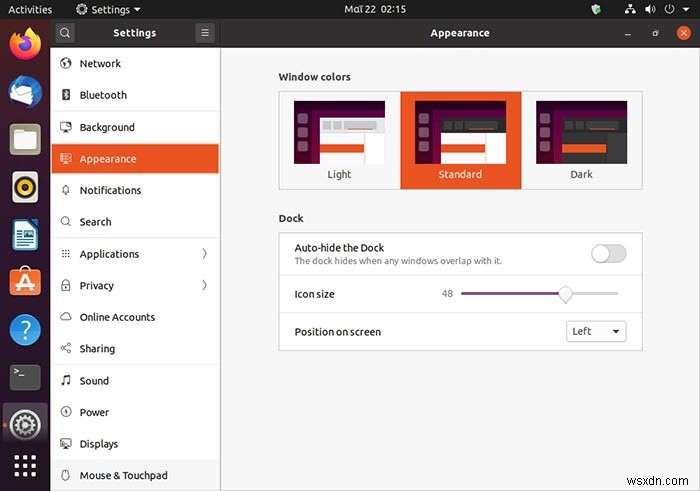The image size is (700, 491).
Task: Select the Dark window color theme
Action: [x=581, y=140]
